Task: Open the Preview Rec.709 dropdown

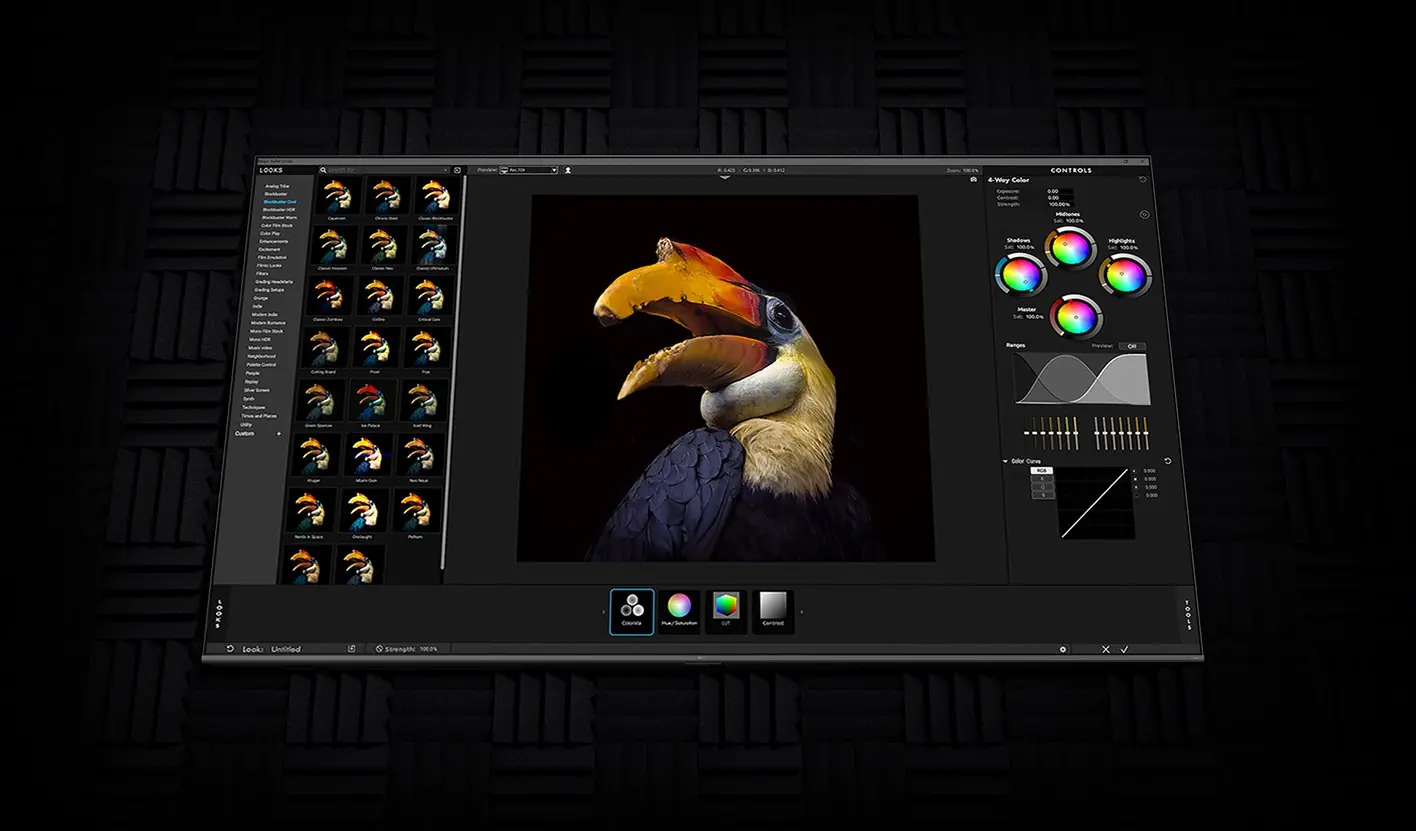Action: (x=528, y=170)
